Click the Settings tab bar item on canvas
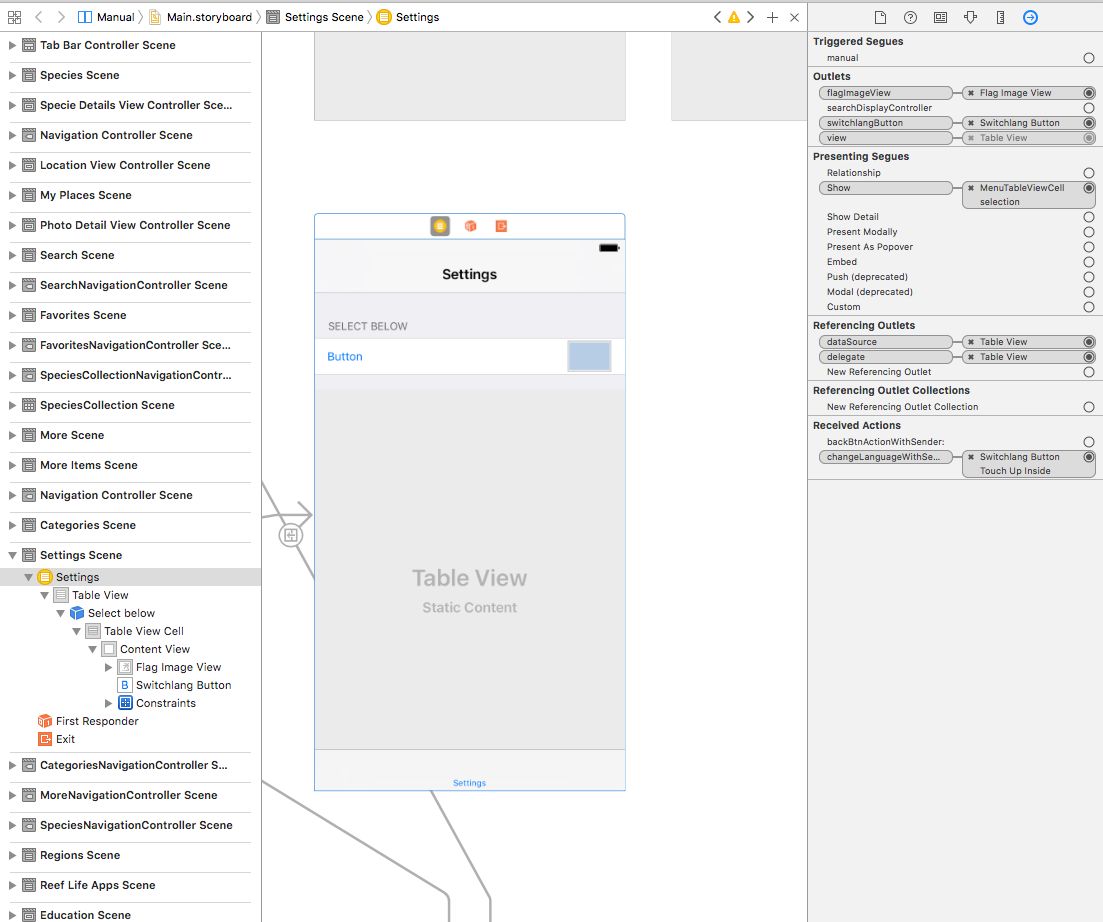1103x922 pixels. click(x=469, y=783)
